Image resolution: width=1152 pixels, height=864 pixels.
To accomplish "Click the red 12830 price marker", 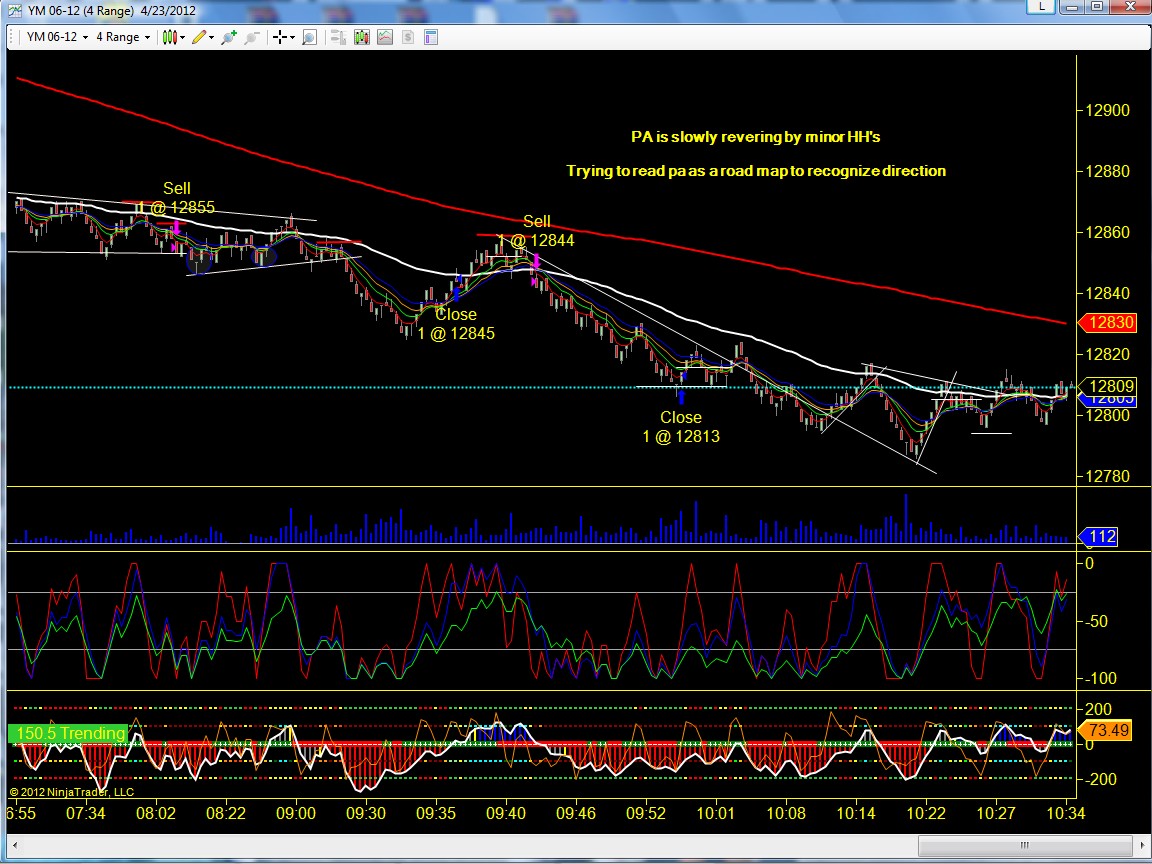I will pos(1107,323).
